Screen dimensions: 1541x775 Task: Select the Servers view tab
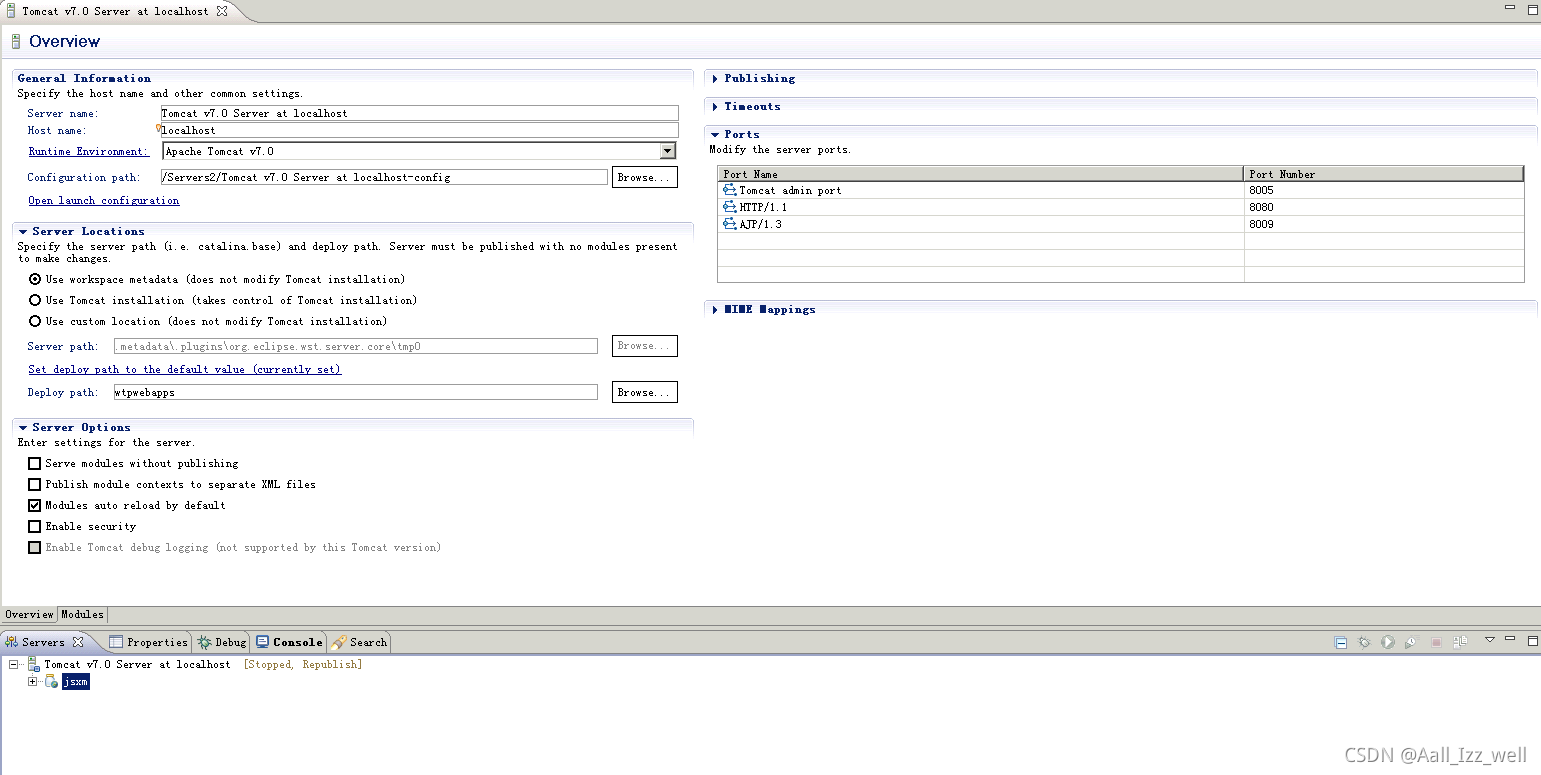point(43,642)
